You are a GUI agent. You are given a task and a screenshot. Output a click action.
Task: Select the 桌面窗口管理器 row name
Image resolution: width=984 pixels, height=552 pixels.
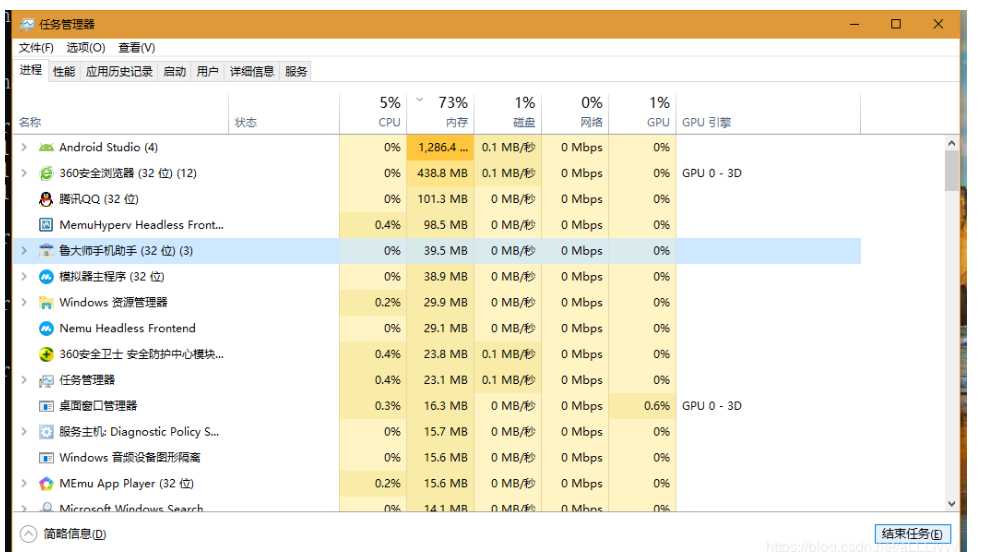click(x=98, y=406)
